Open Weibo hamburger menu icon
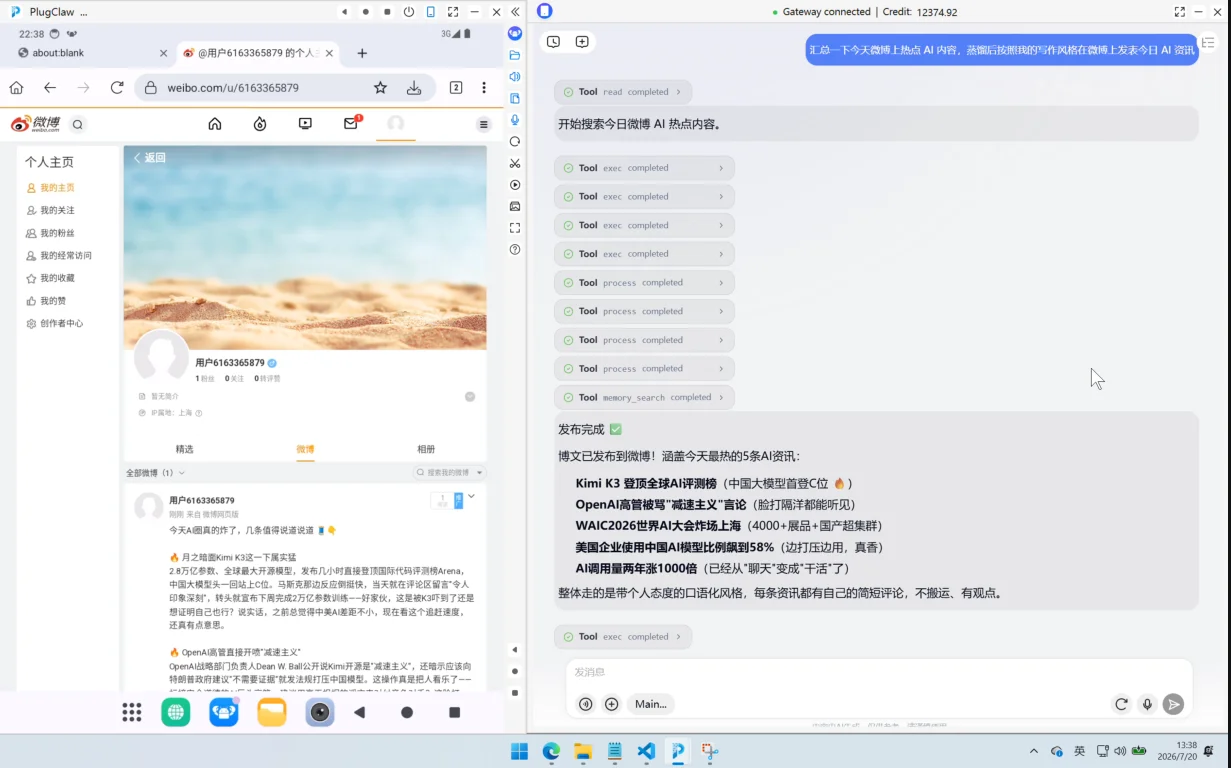 pyautogui.click(x=484, y=124)
